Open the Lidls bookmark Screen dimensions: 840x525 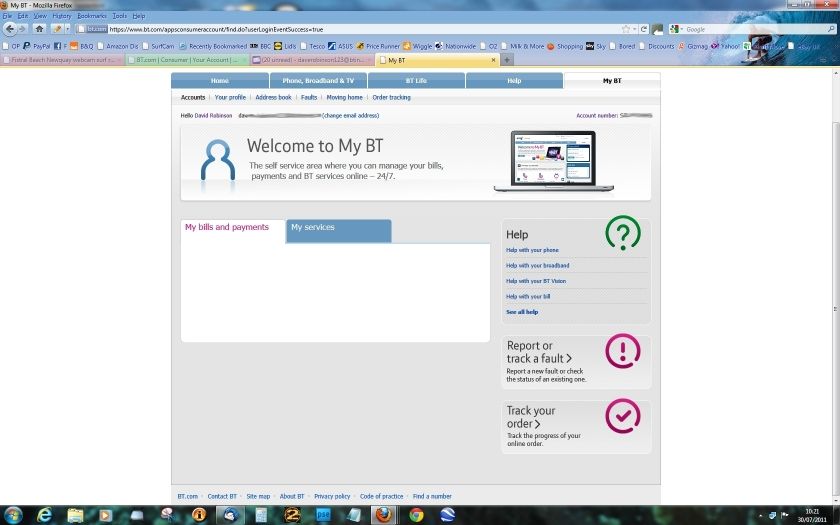285,46
